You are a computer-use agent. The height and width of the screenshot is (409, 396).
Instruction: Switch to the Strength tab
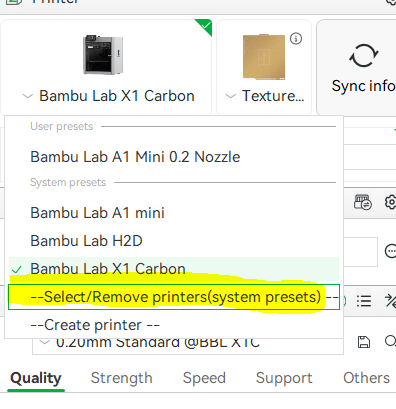(x=122, y=378)
